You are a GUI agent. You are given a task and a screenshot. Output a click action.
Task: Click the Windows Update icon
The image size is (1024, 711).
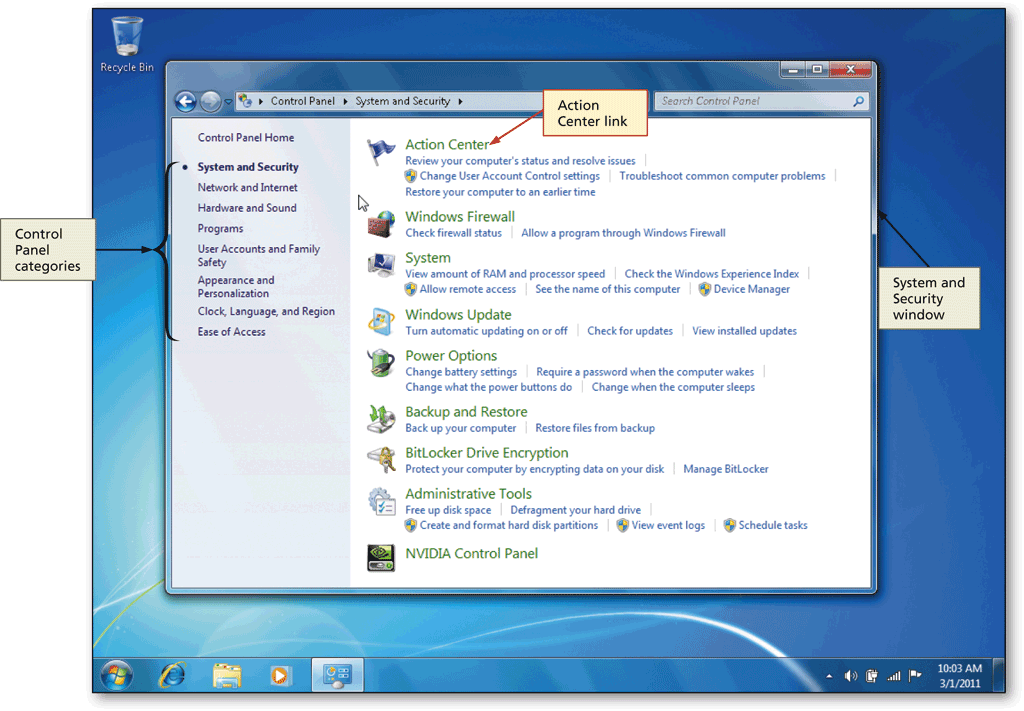pyautogui.click(x=381, y=322)
